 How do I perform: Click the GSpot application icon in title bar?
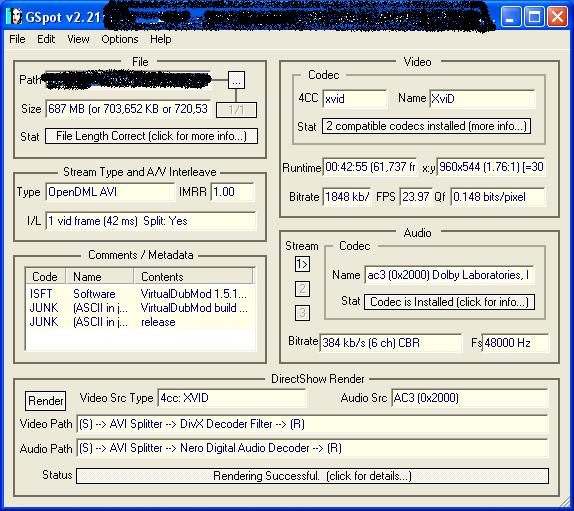point(15,16)
